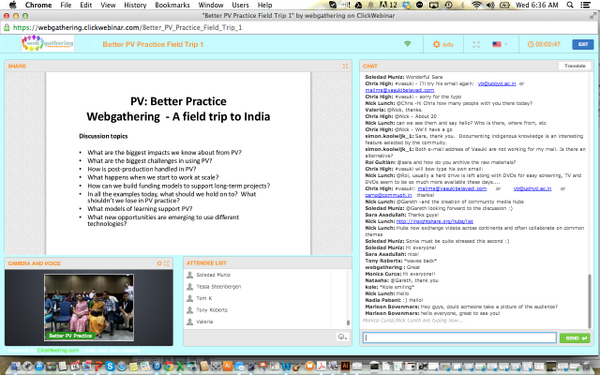Check the green connection quality icon
Screen dimensions: 600x375
pyautogui.click(x=407, y=44)
